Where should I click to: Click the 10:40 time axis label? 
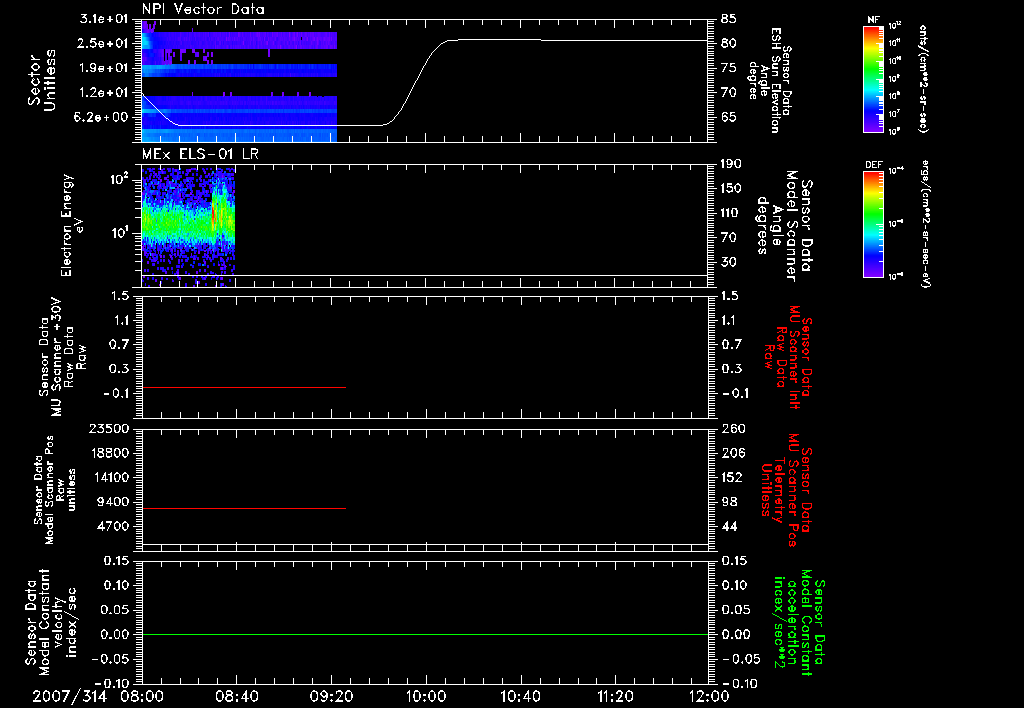[520, 696]
